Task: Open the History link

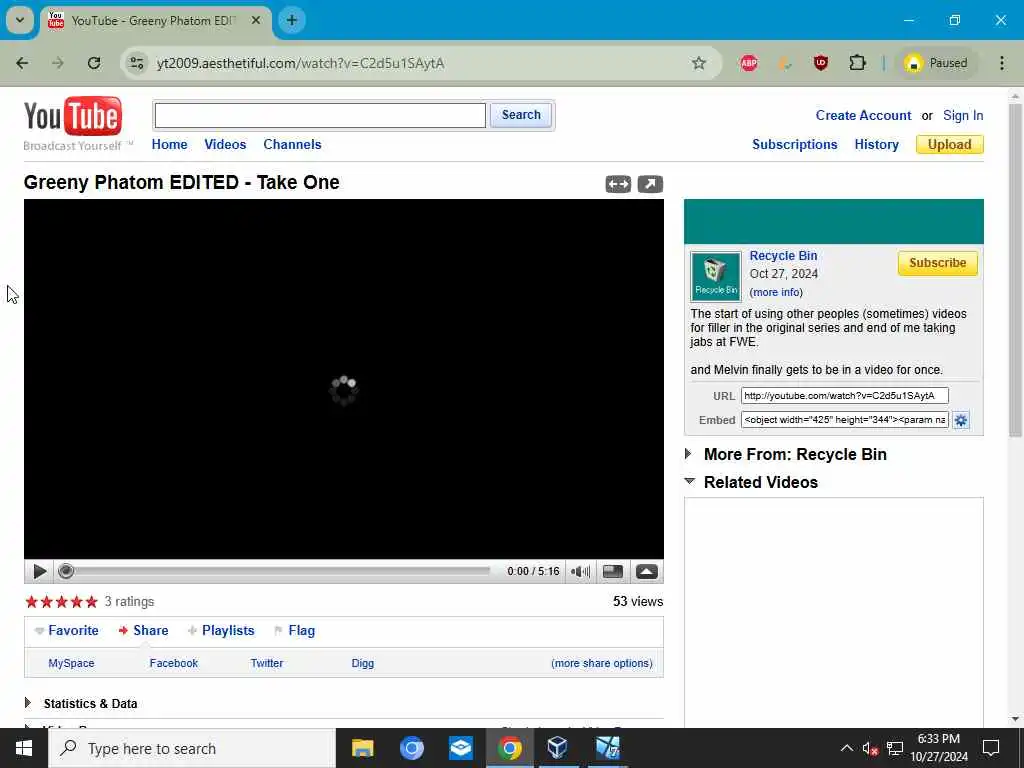Action: coord(876,144)
